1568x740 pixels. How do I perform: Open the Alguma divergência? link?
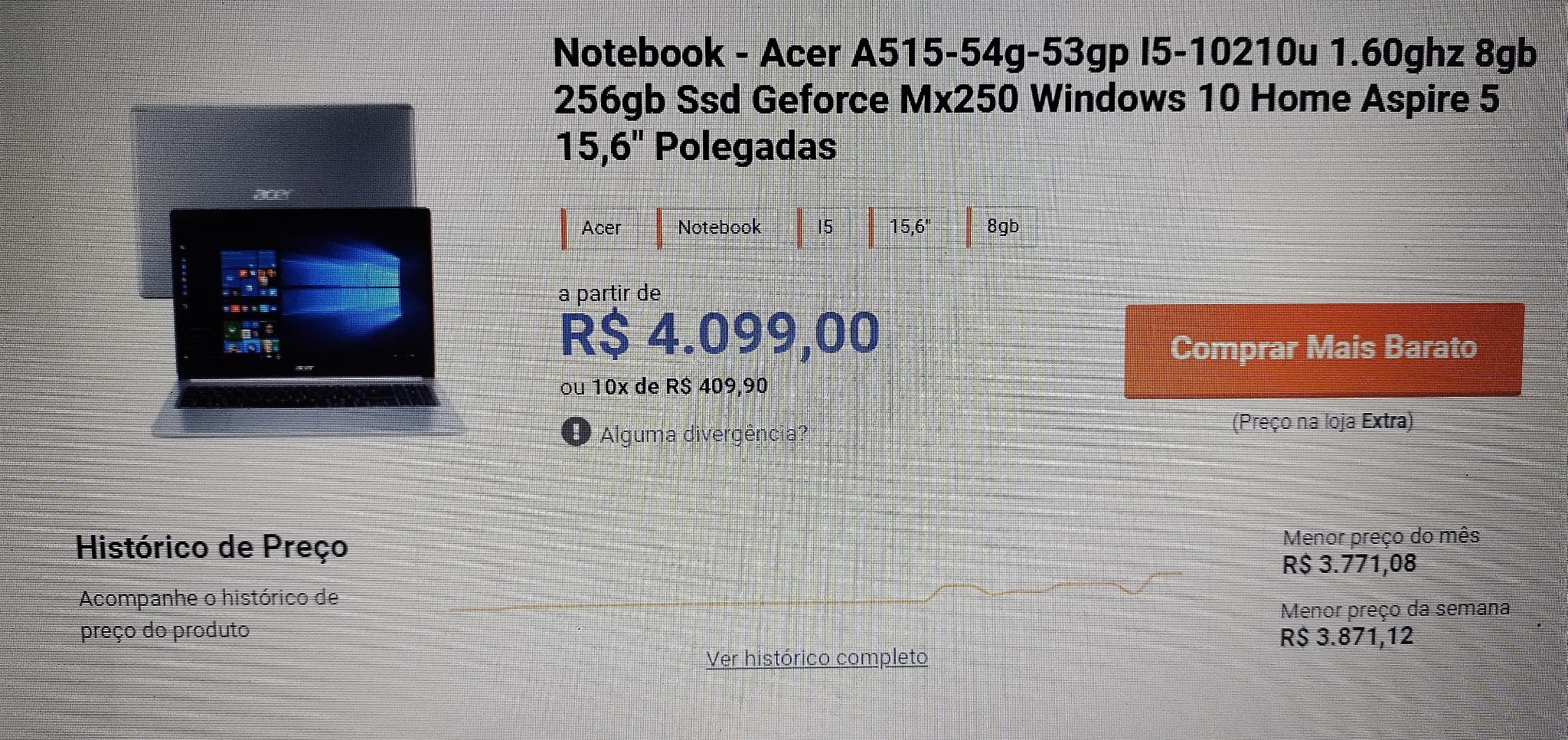[x=704, y=435]
